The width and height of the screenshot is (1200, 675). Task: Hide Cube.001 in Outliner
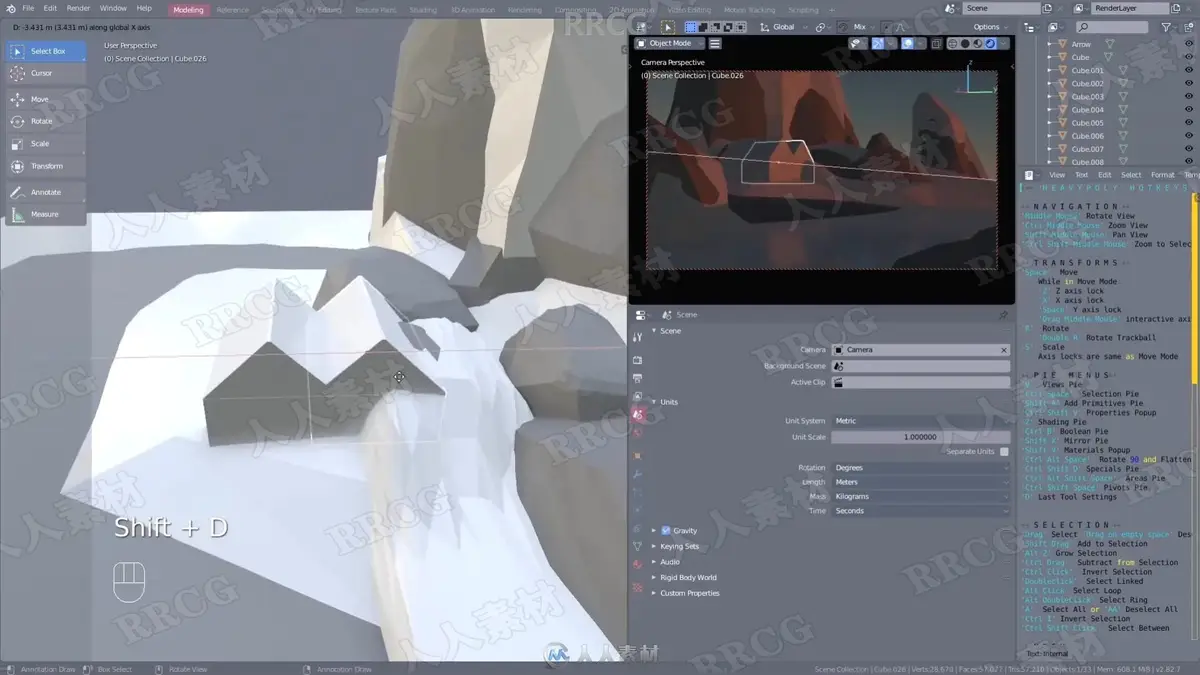(1189, 70)
